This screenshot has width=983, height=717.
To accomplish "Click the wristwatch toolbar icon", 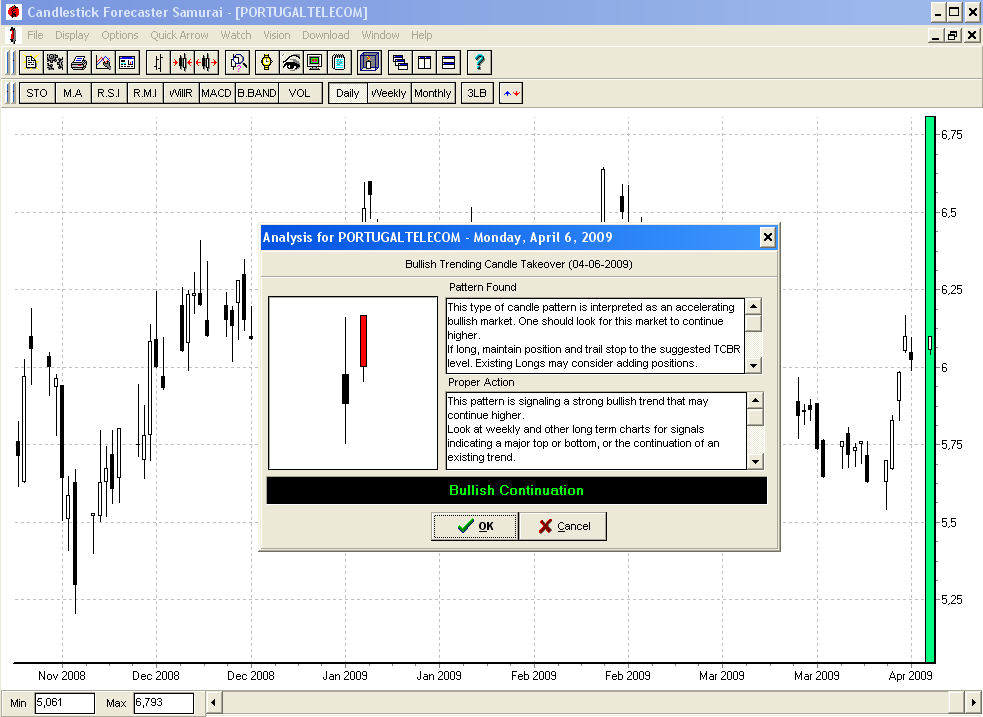I will tap(266, 62).
